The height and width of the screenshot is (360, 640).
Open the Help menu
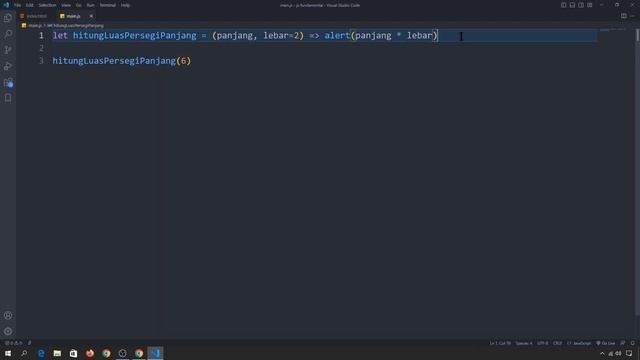pyautogui.click(x=125, y=5)
